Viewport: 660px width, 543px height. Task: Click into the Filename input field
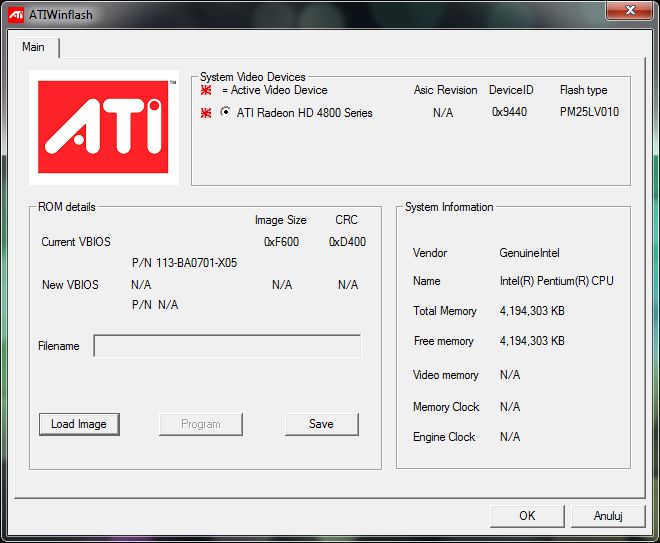coord(227,346)
